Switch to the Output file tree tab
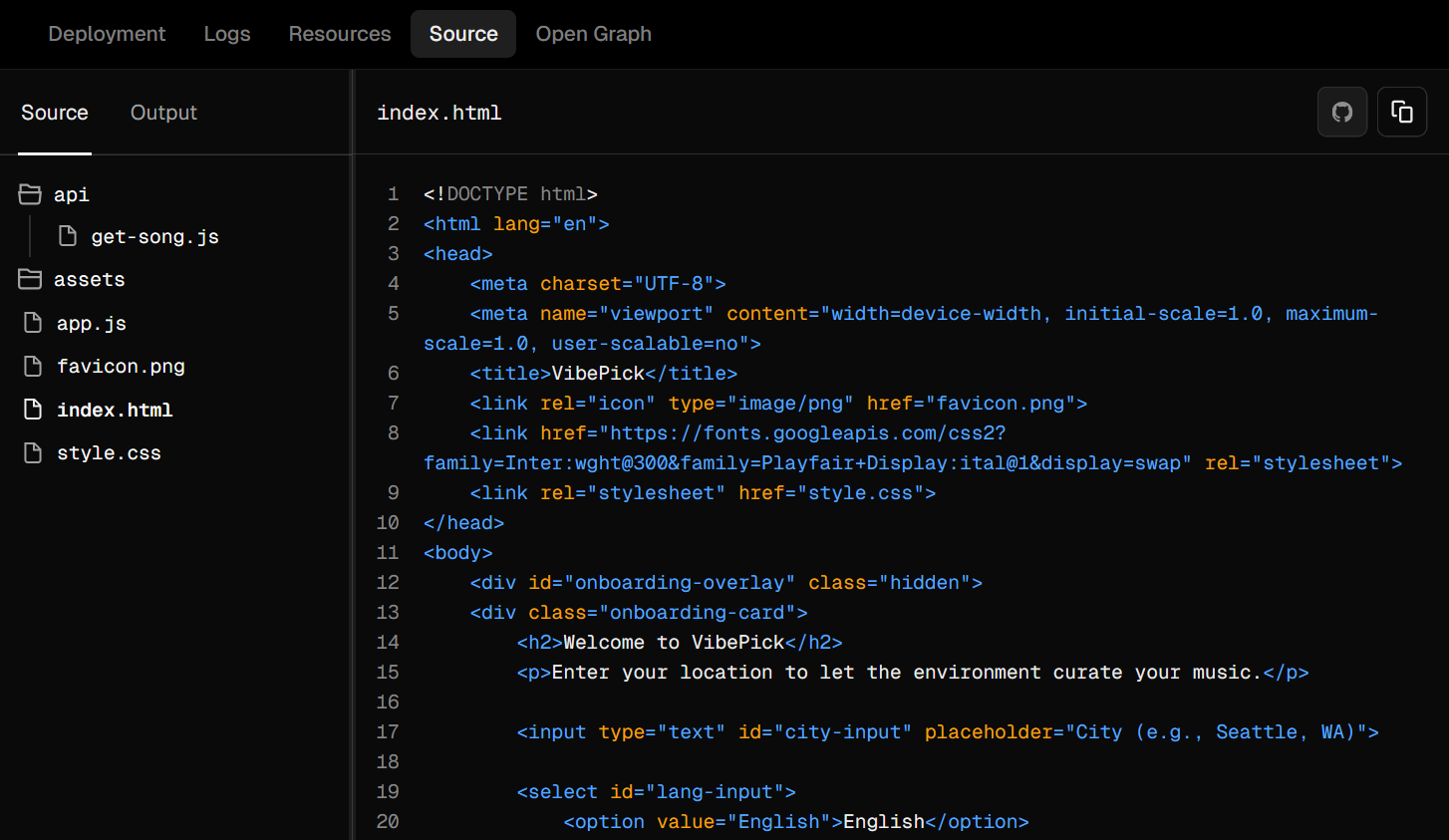 [x=163, y=113]
